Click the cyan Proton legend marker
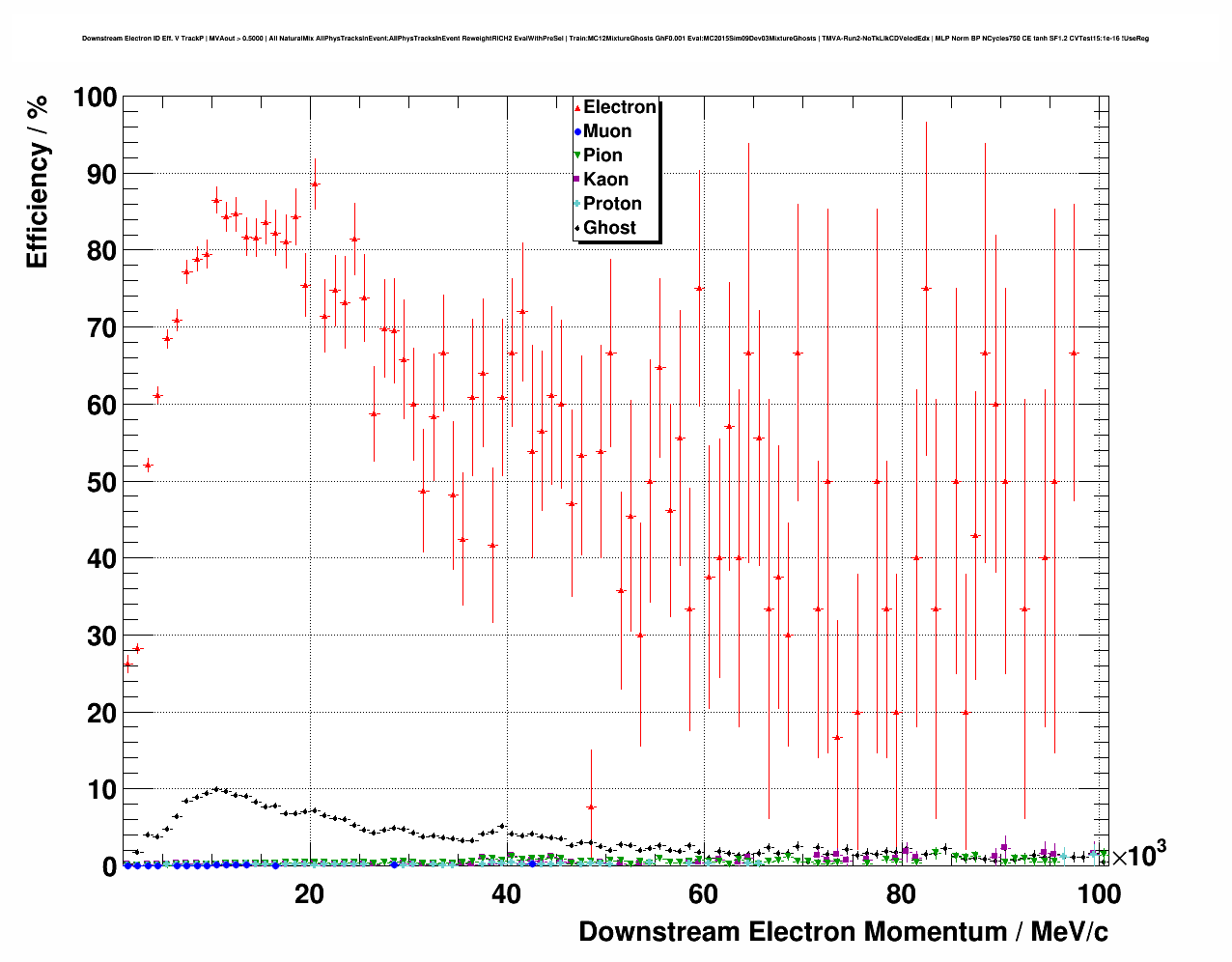1232x962 pixels. point(577,204)
